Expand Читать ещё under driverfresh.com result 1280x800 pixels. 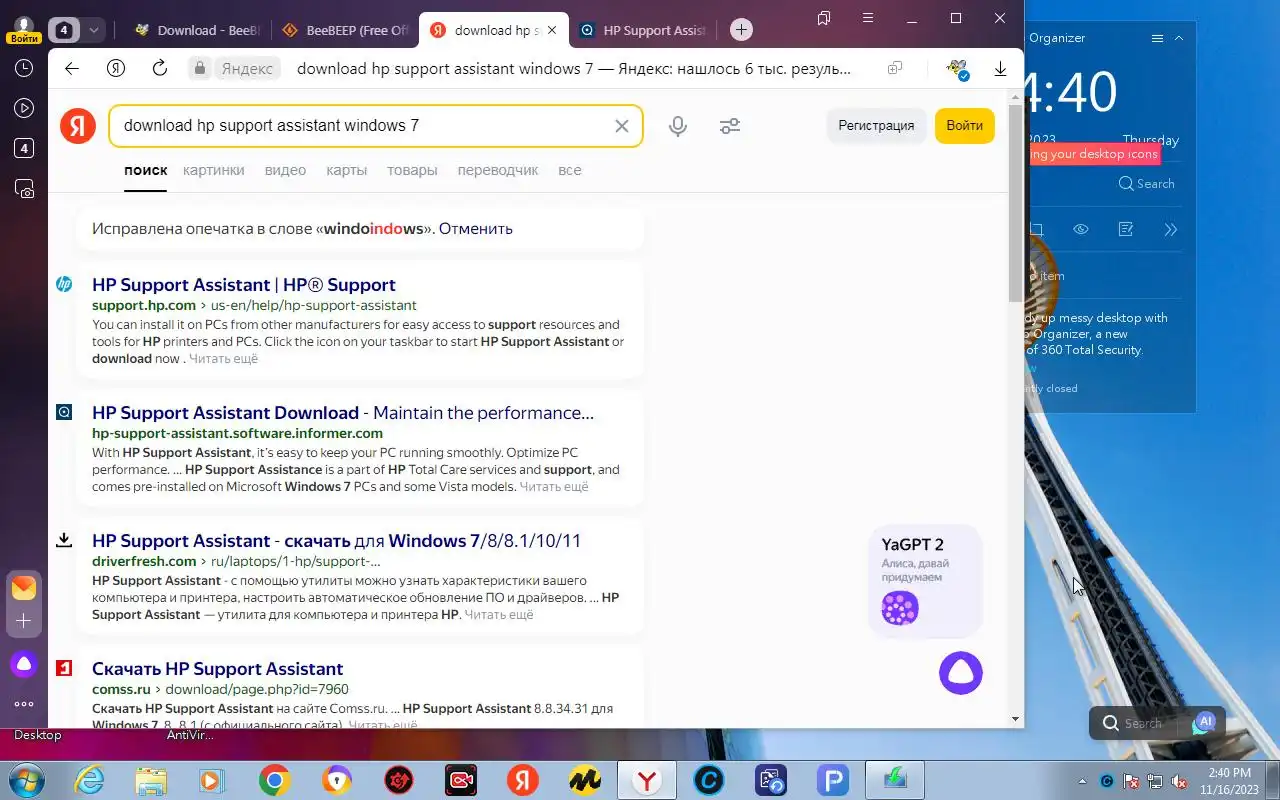(x=499, y=615)
